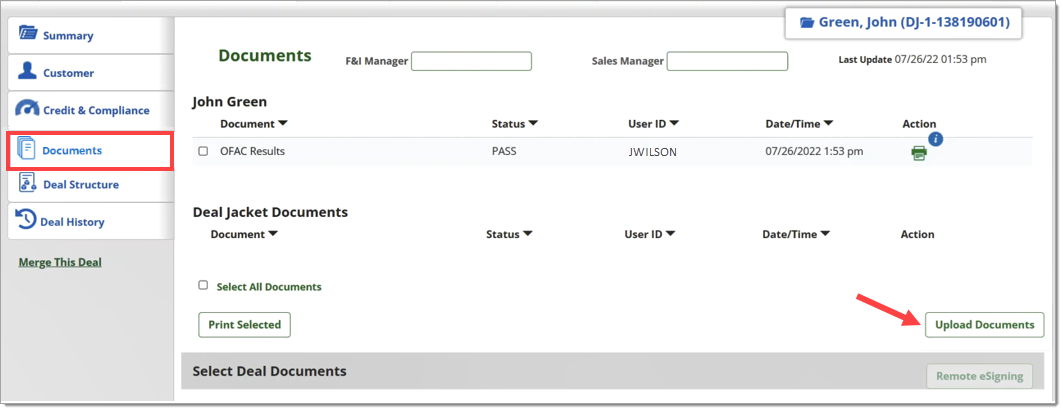This screenshot has width=1063, height=411.
Task: Open Customer via its person icon
Action: tap(27, 71)
